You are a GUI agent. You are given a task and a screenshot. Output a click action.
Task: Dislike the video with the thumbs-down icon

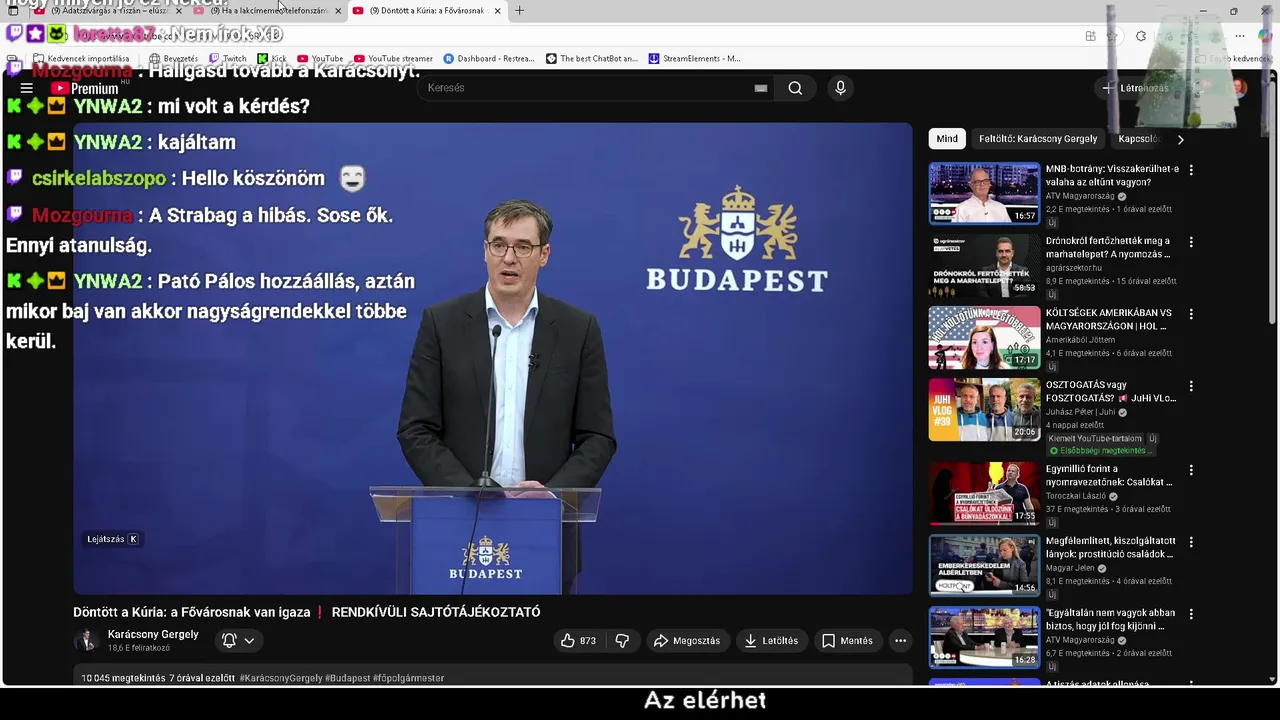622,641
